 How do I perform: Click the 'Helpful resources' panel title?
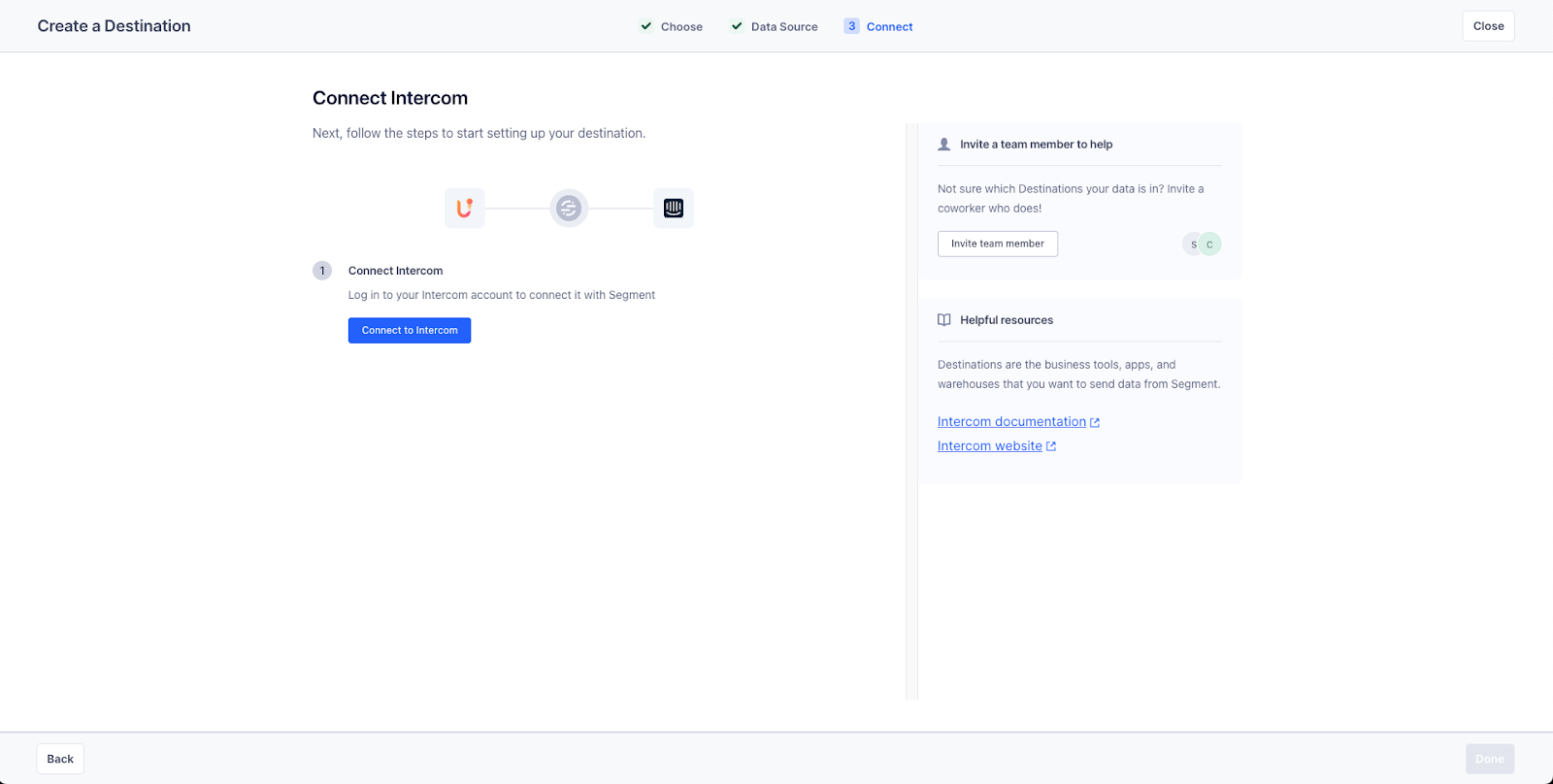[x=1007, y=320]
